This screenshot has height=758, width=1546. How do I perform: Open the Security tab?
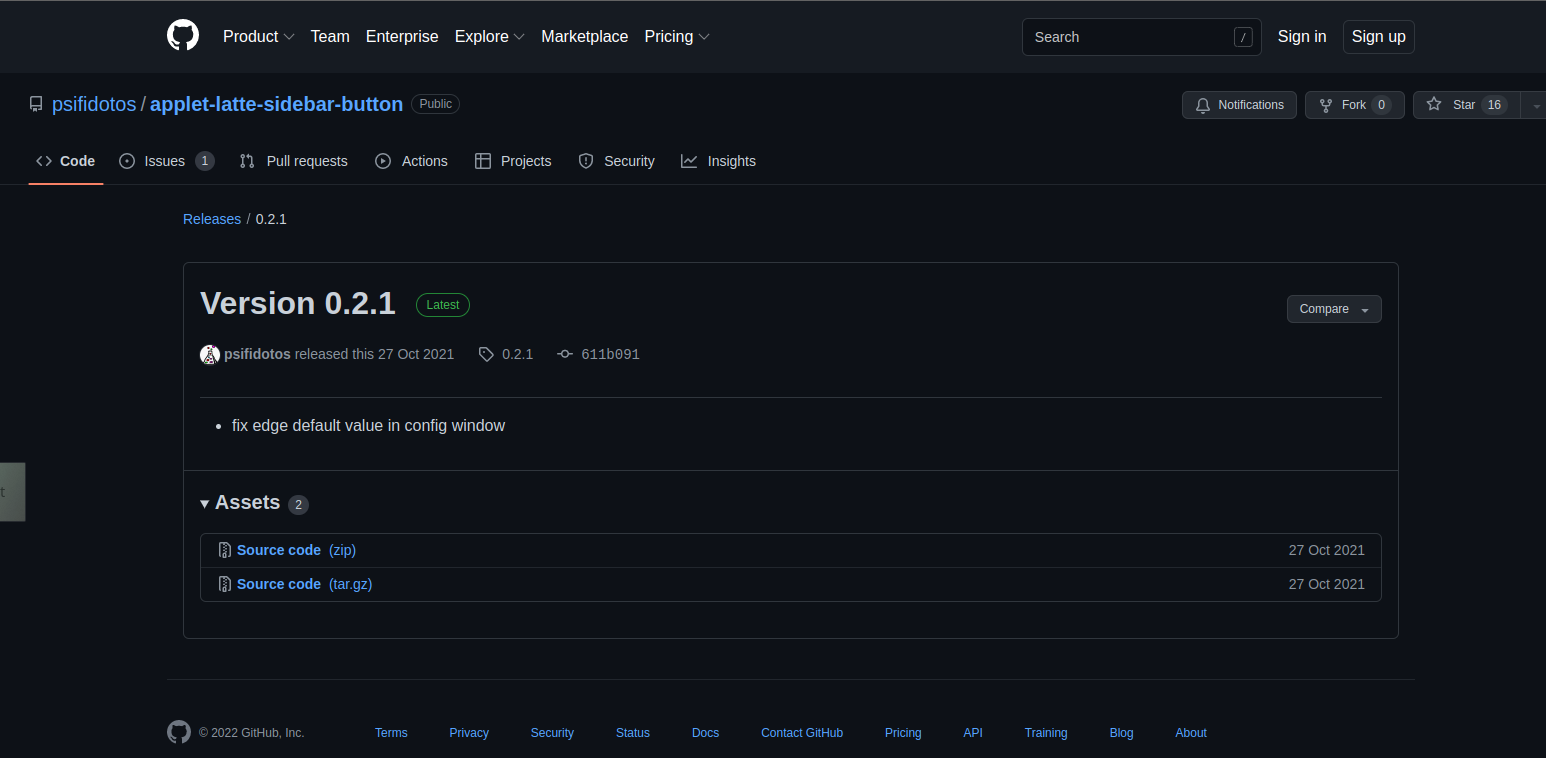point(617,161)
